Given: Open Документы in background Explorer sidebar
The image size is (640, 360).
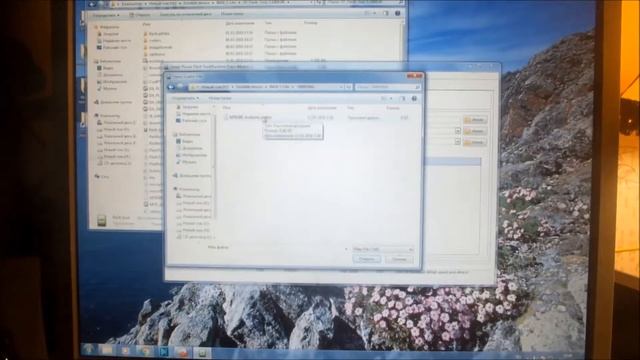Looking at the screenshot, I should [x=110, y=75].
